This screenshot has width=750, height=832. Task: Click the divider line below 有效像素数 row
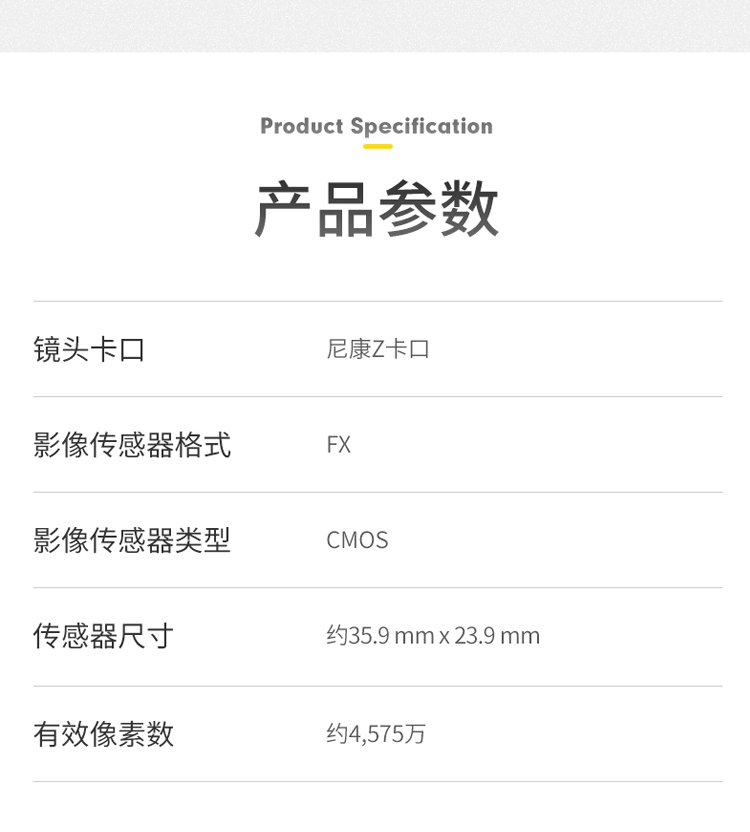pos(378,781)
